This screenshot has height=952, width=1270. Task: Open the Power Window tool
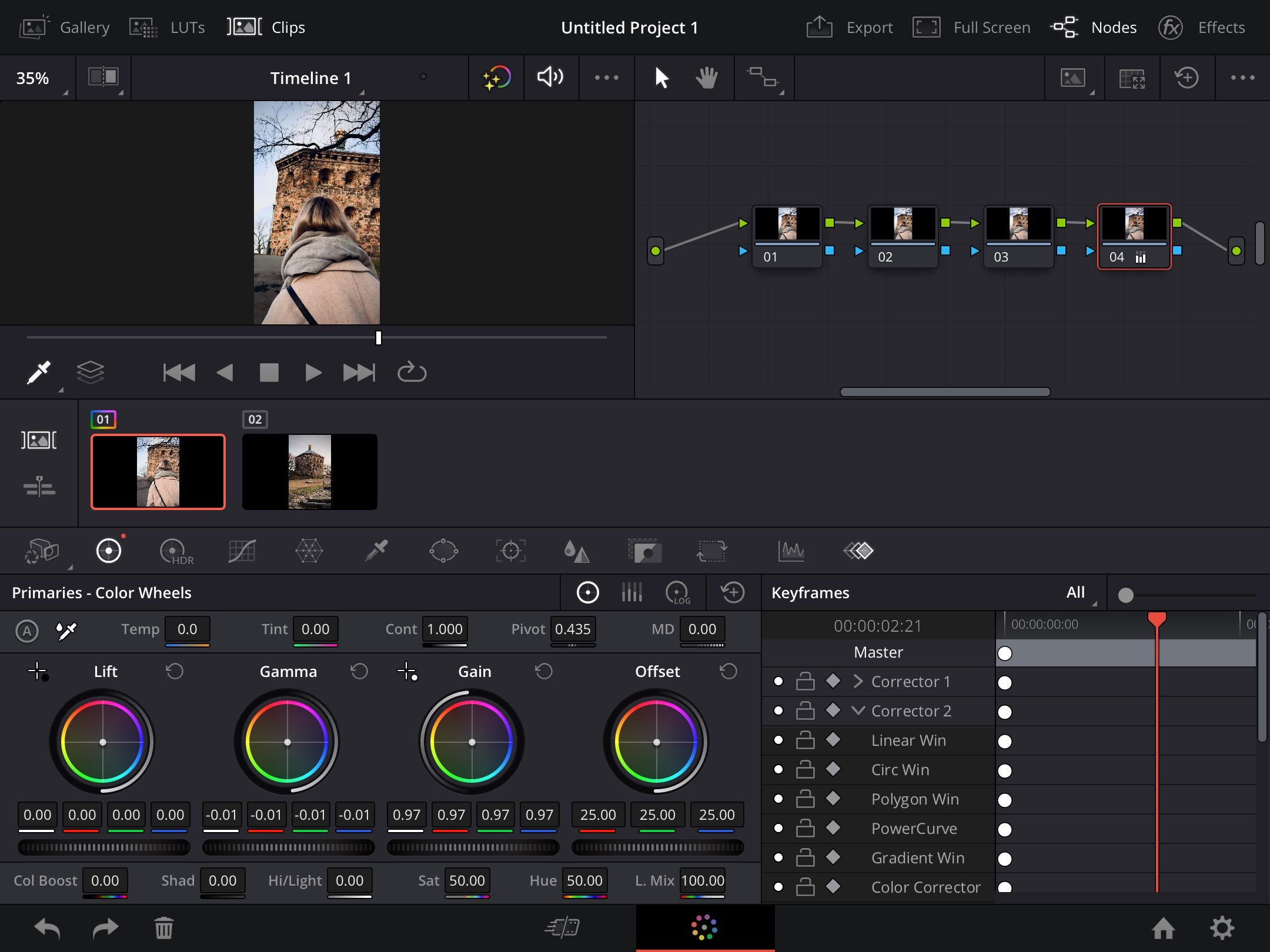click(444, 551)
